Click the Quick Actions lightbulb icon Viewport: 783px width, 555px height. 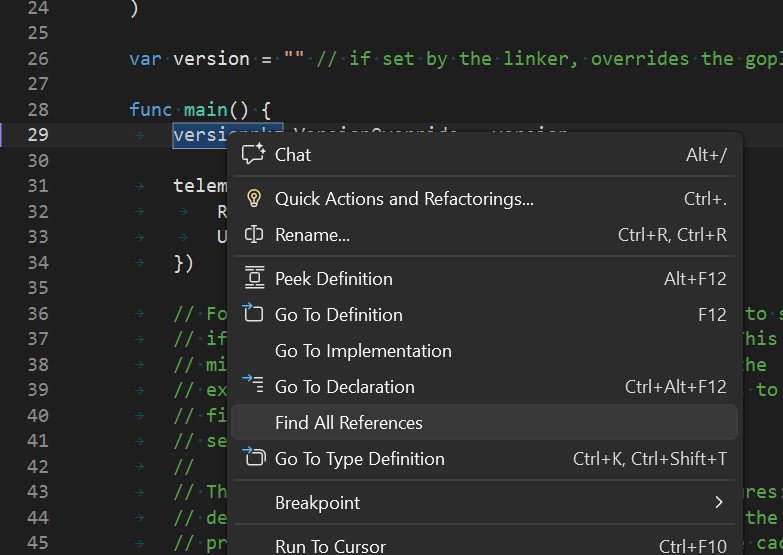coord(254,199)
